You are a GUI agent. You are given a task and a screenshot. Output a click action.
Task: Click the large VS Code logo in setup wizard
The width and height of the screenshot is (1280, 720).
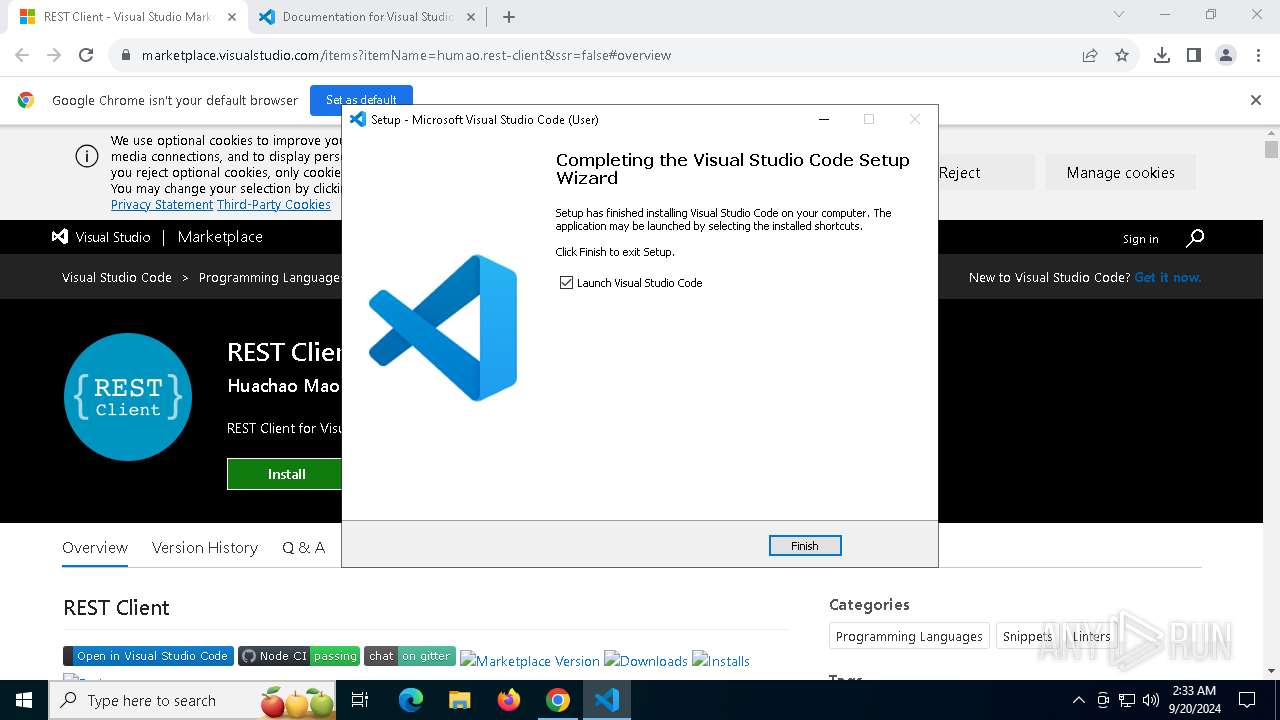click(x=443, y=328)
